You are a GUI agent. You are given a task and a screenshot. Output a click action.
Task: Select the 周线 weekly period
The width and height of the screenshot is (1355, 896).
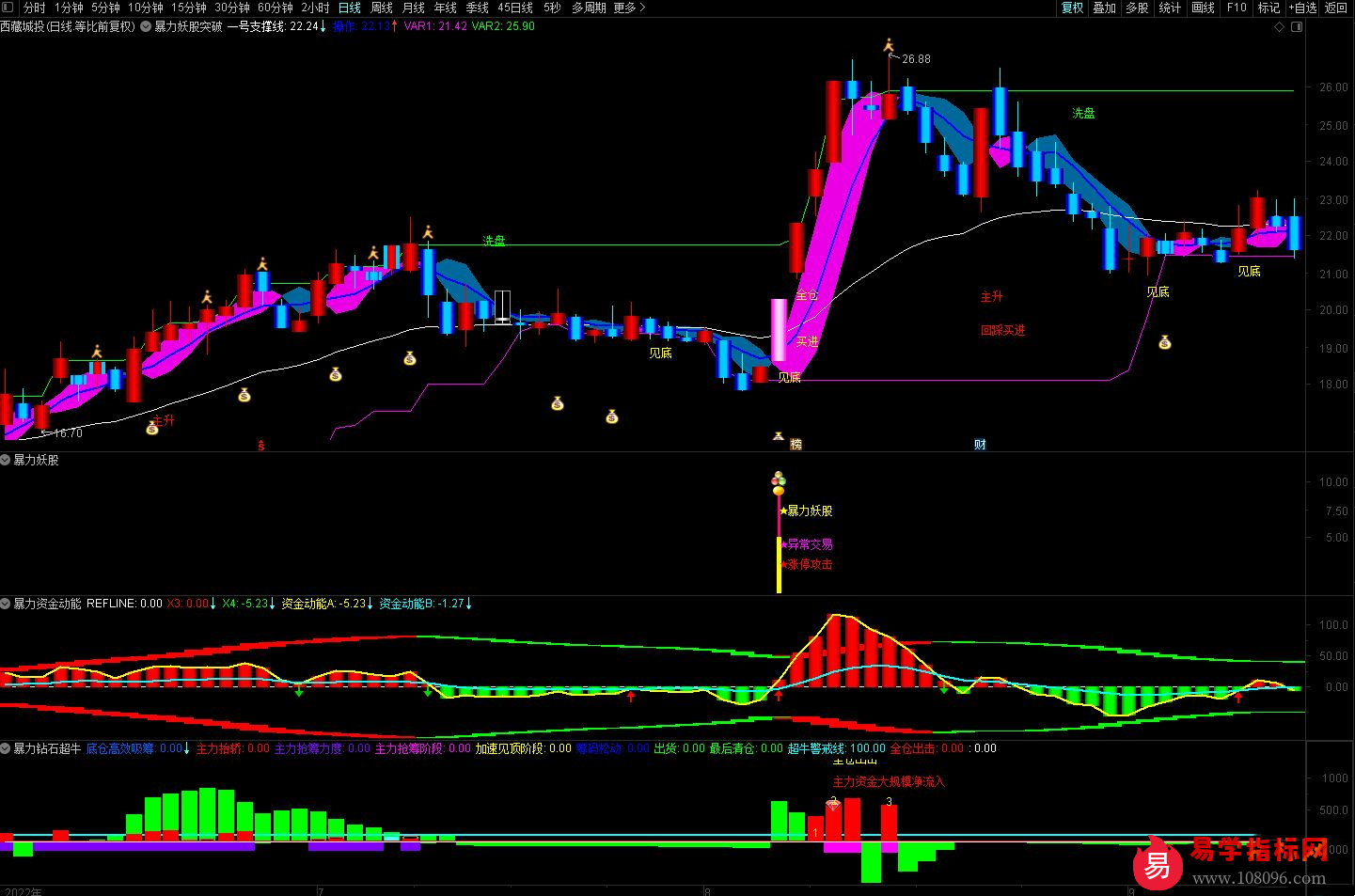pos(382,8)
